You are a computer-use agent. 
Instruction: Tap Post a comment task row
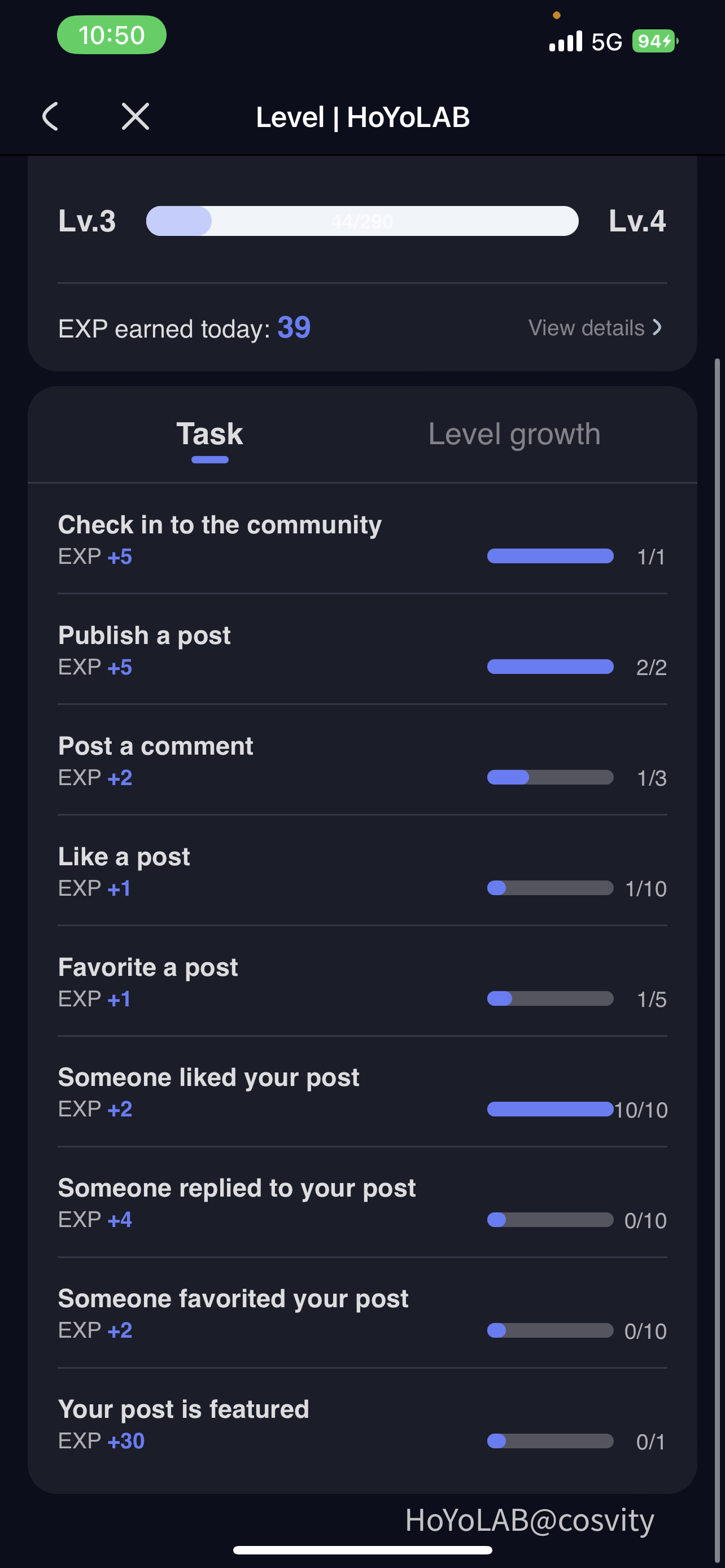tap(155, 746)
